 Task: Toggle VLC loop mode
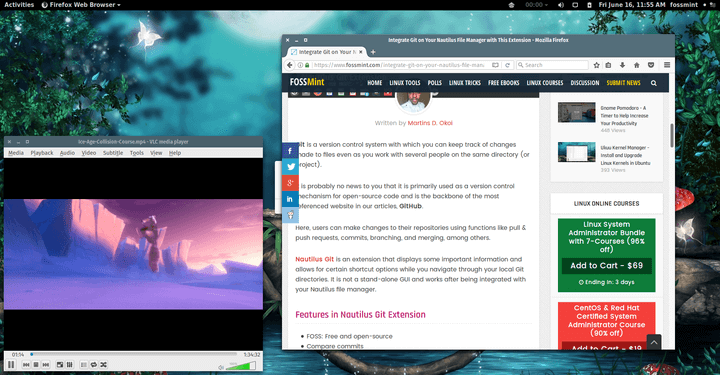[94, 364]
